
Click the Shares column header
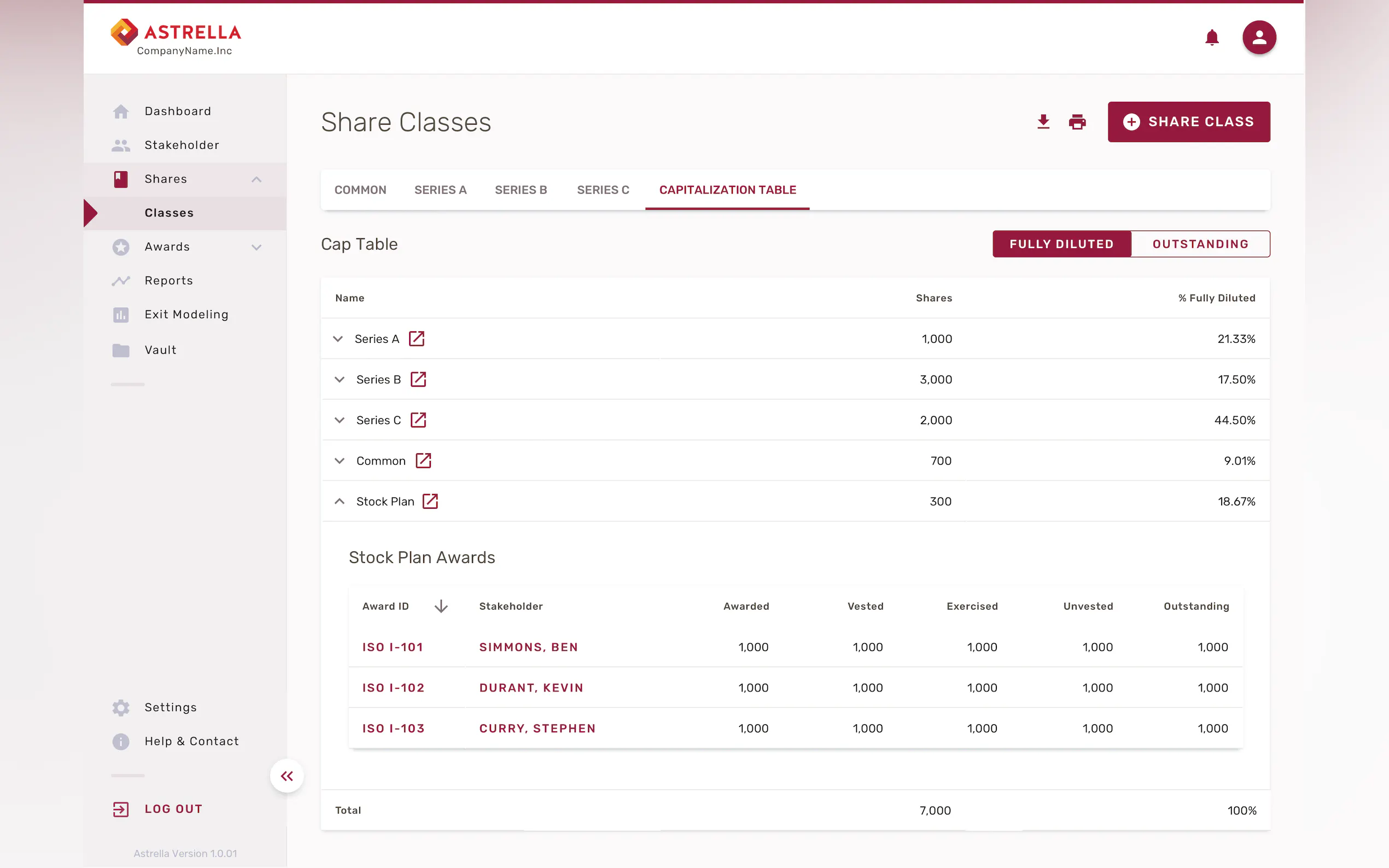point(933,298)
